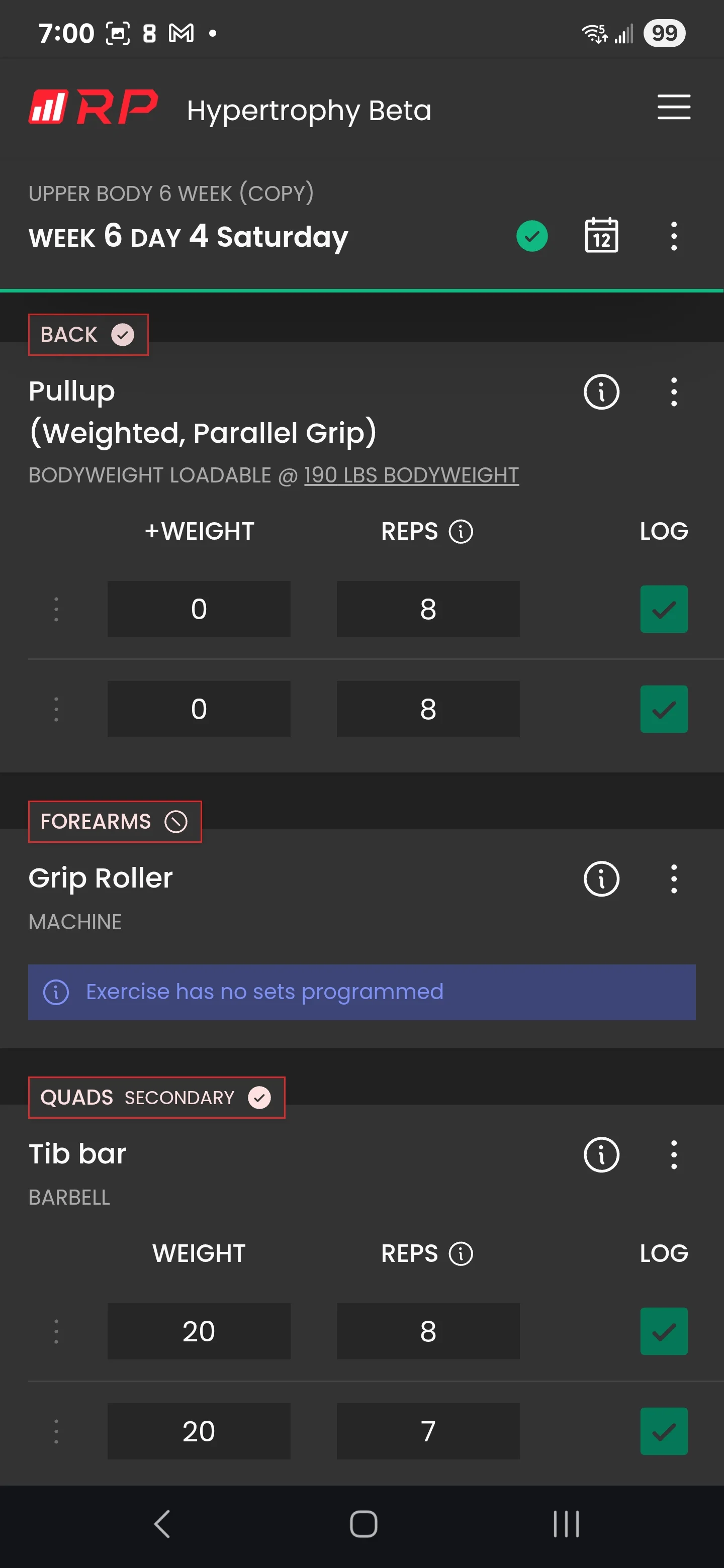Open the hamburger menu in the header
The height and width of the screenshot is (1568, 724).
[x=673, y=107]
